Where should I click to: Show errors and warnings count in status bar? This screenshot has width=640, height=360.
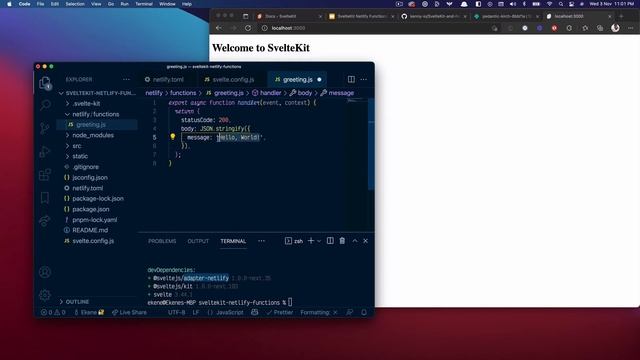click(53, 312)
